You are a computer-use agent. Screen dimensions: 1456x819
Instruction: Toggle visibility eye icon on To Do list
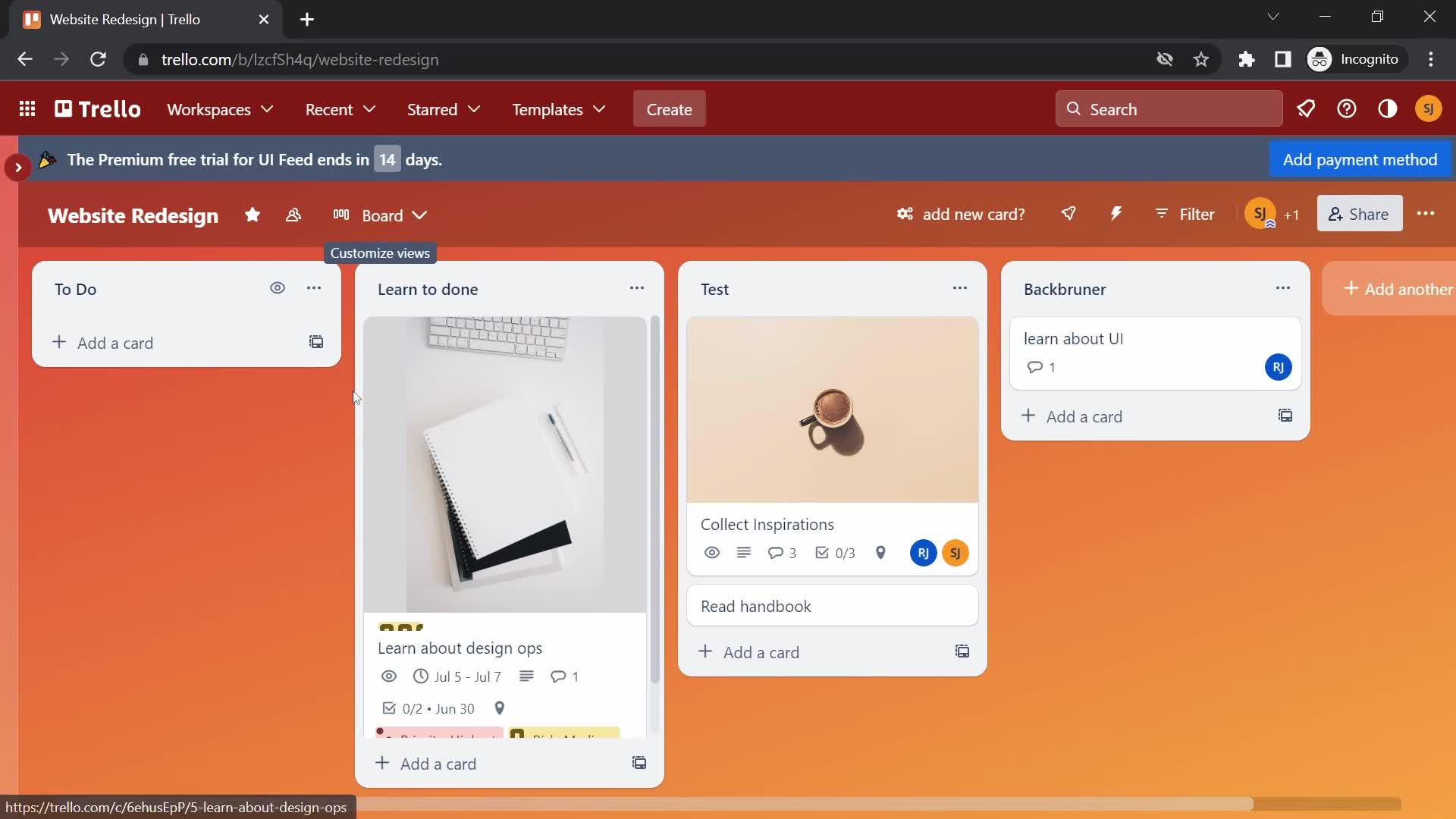coord(277,288)
